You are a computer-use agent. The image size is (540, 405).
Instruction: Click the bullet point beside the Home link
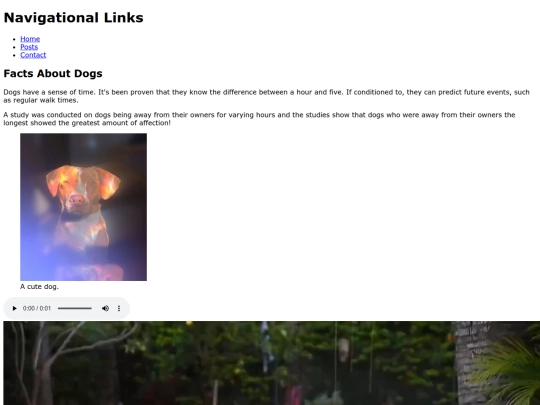pyautogui.click(x=14, y=39)
